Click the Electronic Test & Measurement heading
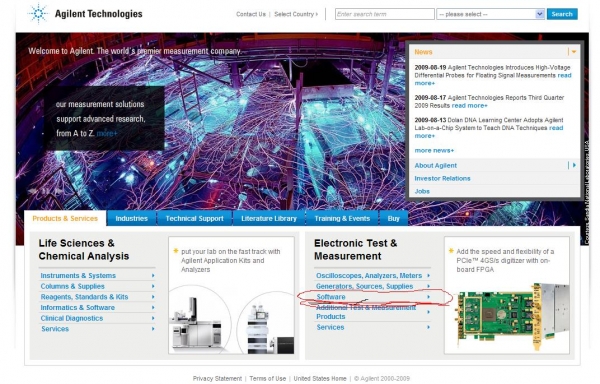 click(355, 249)
